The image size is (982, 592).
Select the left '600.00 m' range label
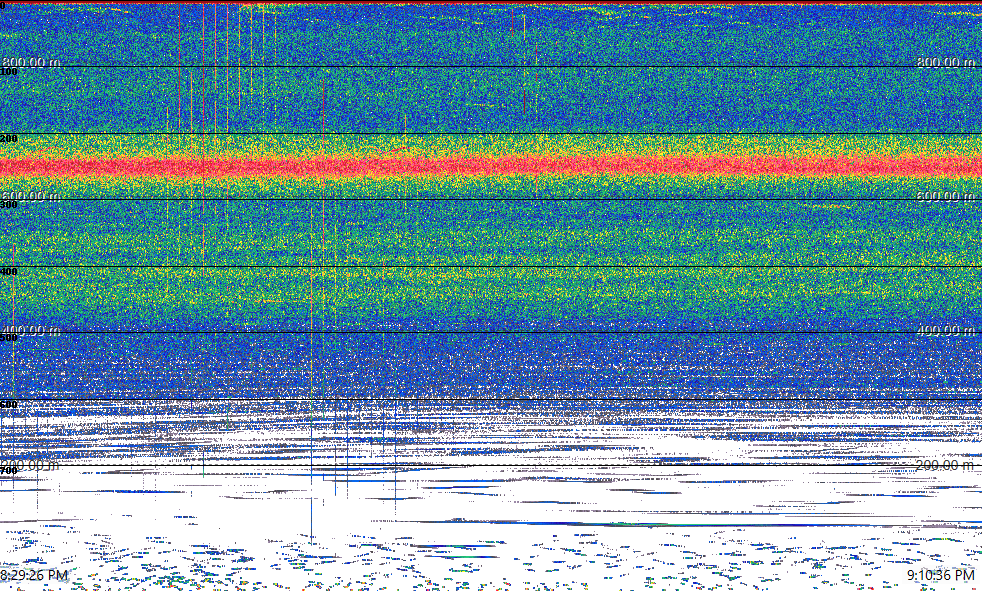point(31,196)
